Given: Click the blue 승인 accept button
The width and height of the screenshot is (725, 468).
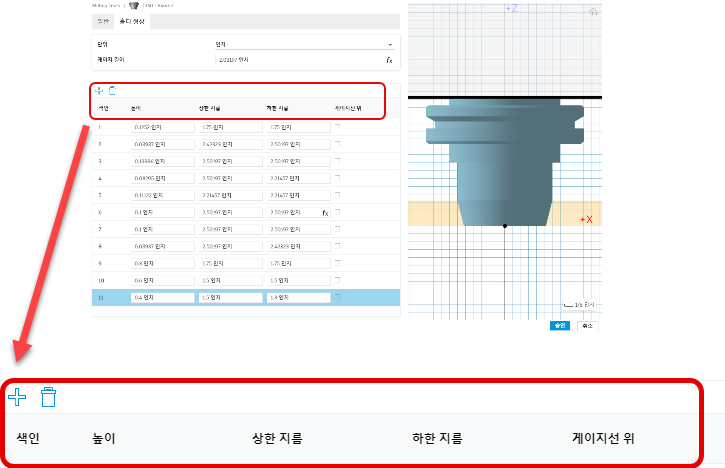Looking at the screenshot, I should point(559,326).
